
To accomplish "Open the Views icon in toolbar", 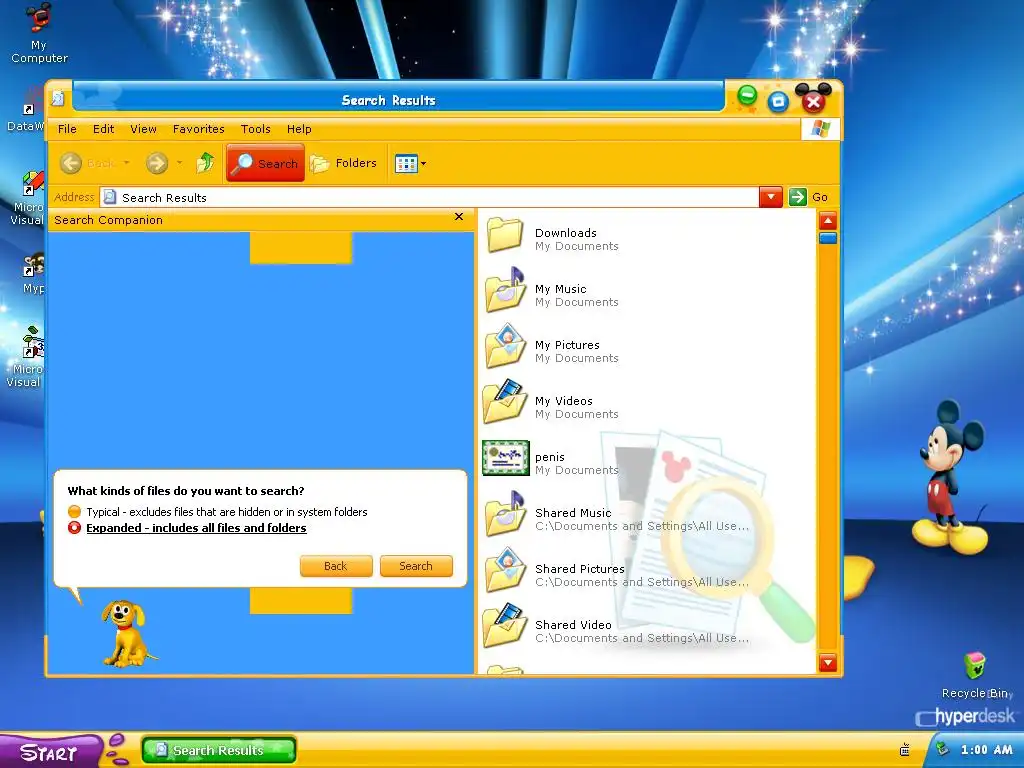I will [406, 163].
